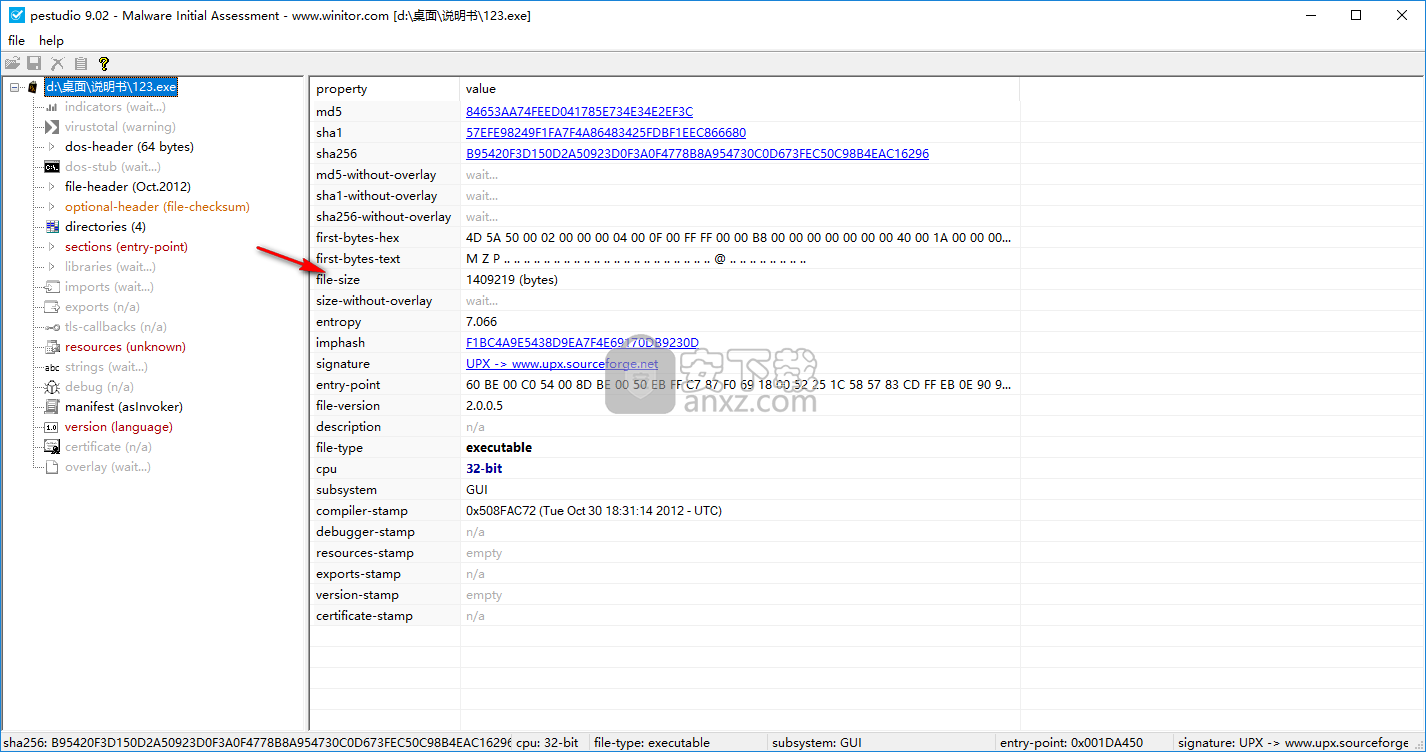Select manifest (asInvoker) tree item
Image resolution: width=1426 pixels, height=752 pixels.
[x=124, y=407]
